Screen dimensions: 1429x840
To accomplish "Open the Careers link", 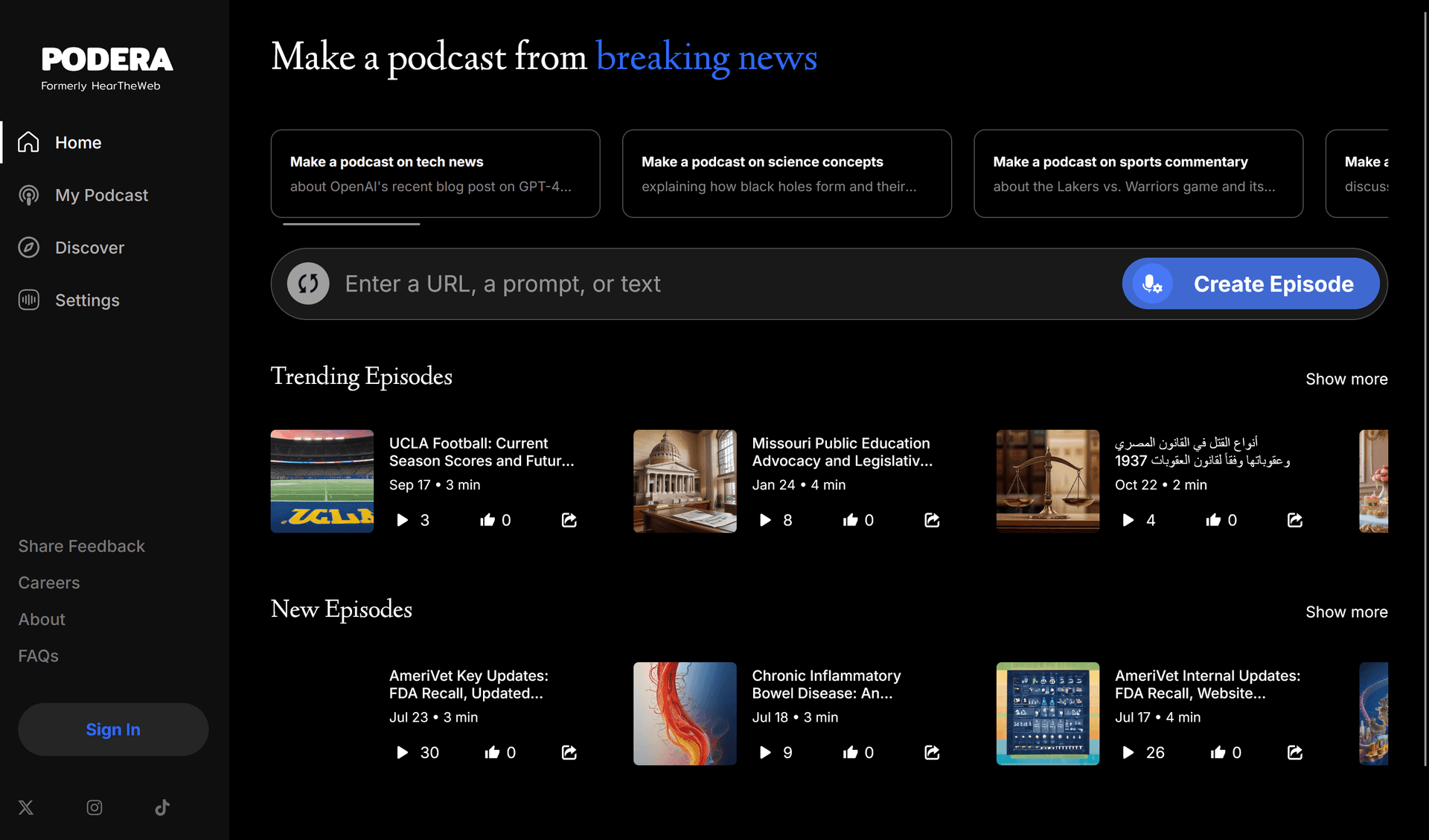I will click(x=49, y=583).
